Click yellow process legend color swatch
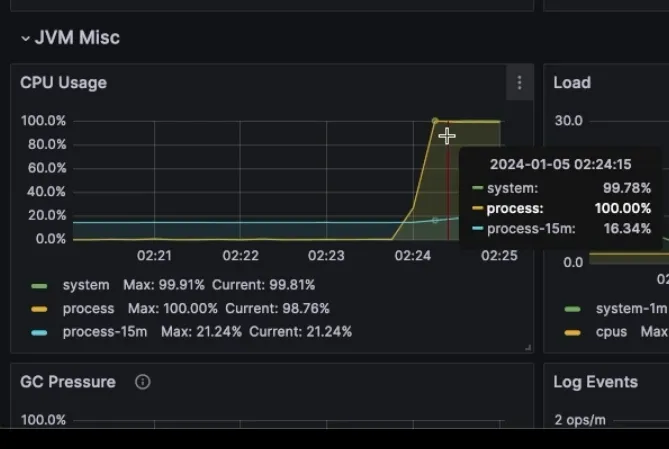 [x=39, y=309]
